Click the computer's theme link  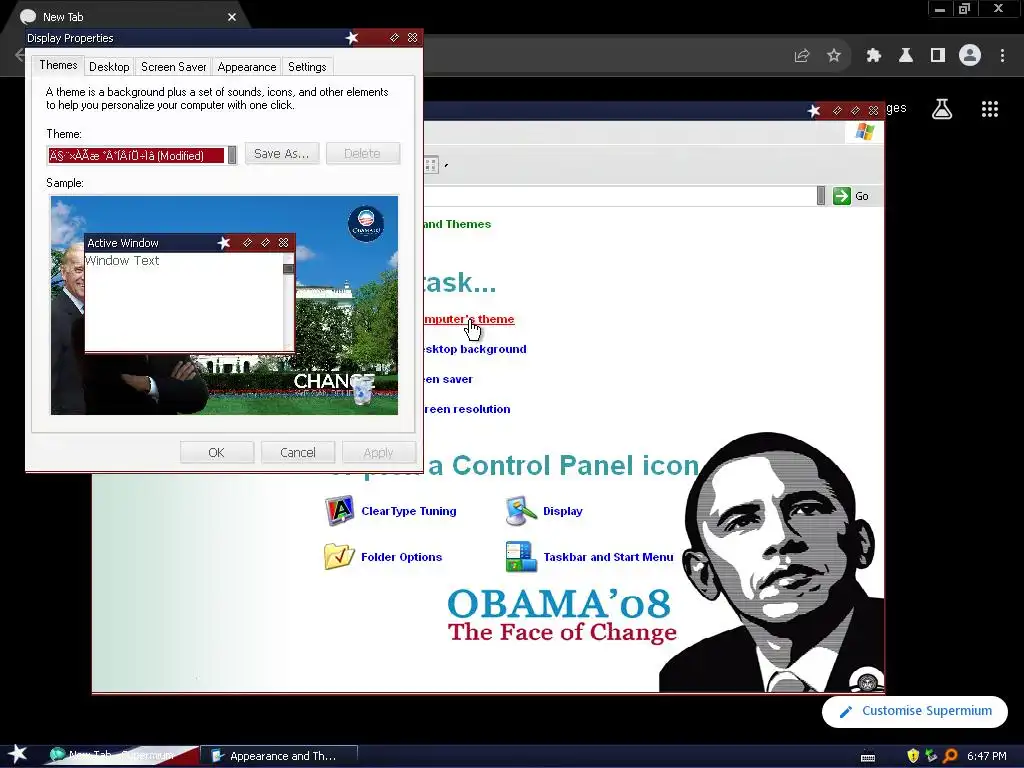point(469,319)
